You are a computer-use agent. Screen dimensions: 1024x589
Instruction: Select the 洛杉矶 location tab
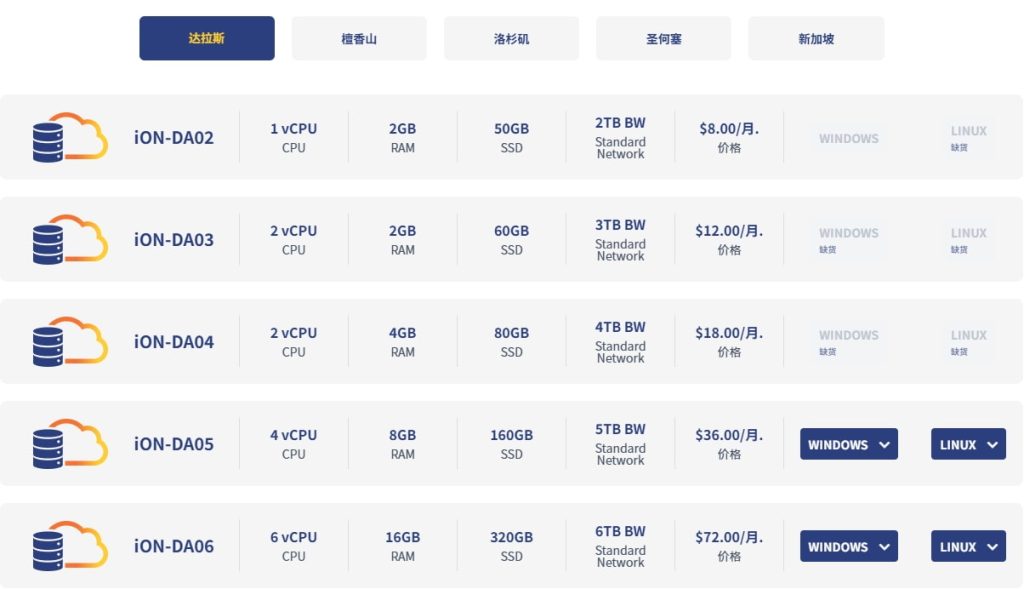point(511,39)
